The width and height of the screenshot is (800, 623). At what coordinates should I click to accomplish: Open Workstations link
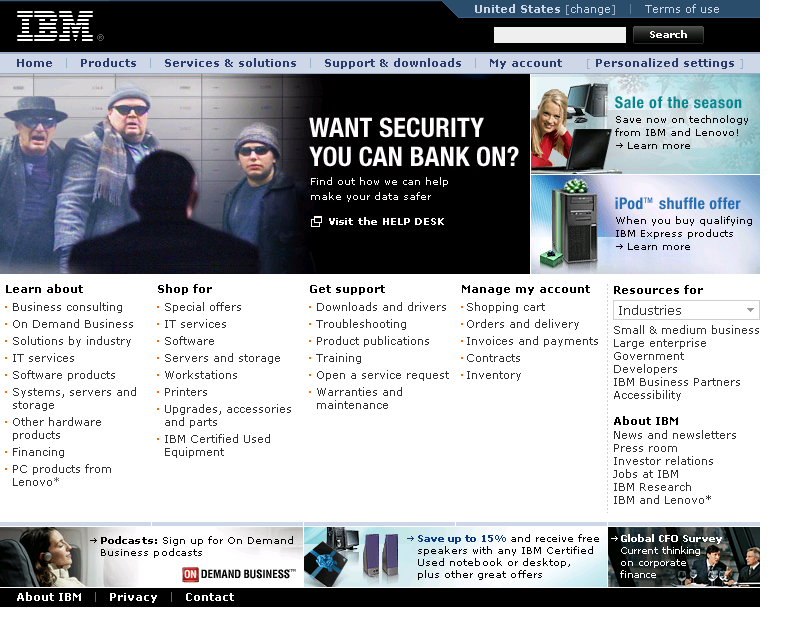pyautogui.click(x=201, y=375)
